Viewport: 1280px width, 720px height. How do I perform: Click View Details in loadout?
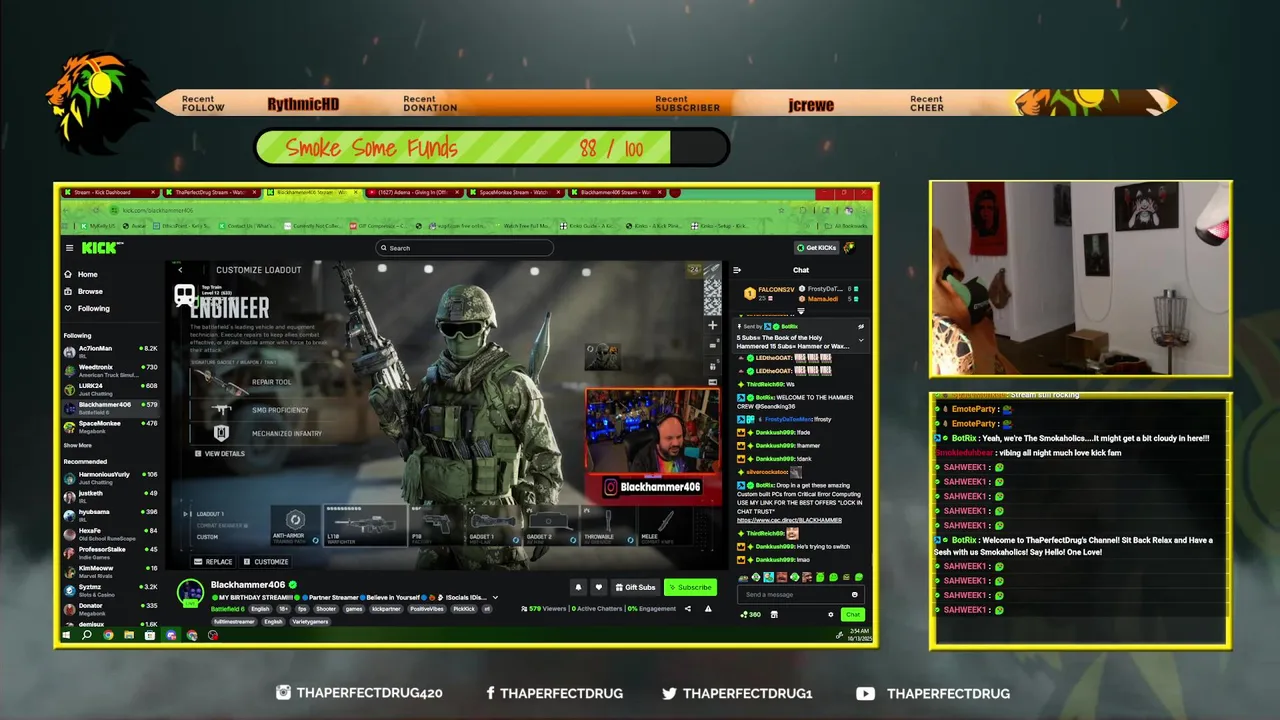click(220, 454)
